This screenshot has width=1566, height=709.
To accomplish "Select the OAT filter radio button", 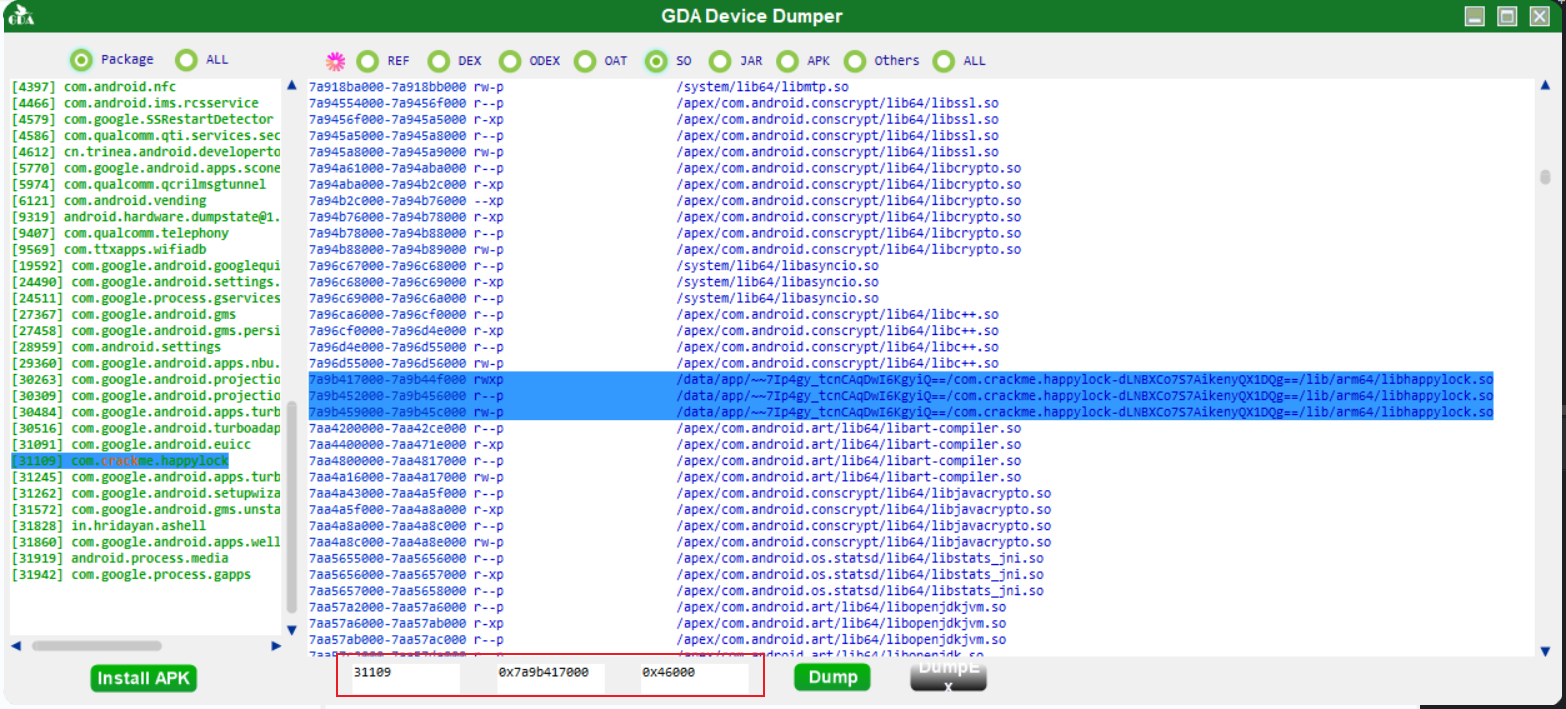I will [x=585, y=61].
